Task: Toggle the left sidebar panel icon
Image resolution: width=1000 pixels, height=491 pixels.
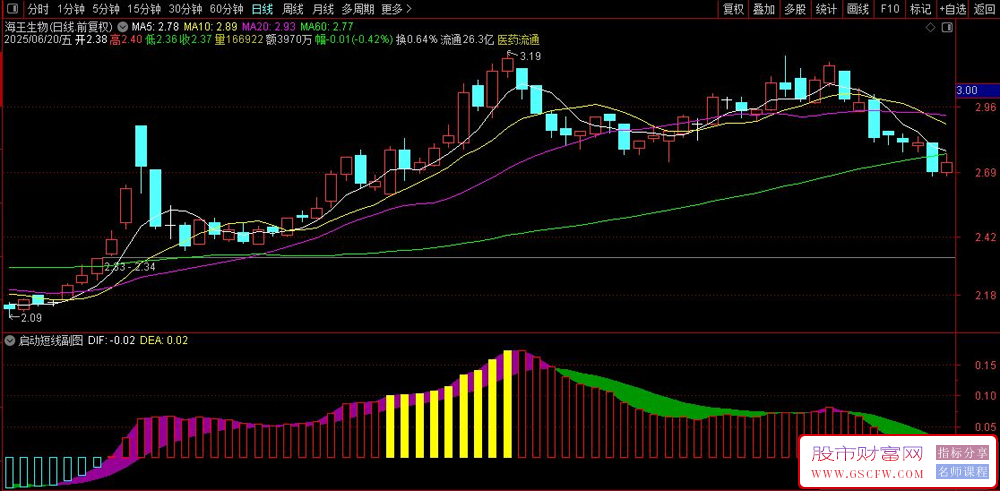Action: [x=12, y=9]
